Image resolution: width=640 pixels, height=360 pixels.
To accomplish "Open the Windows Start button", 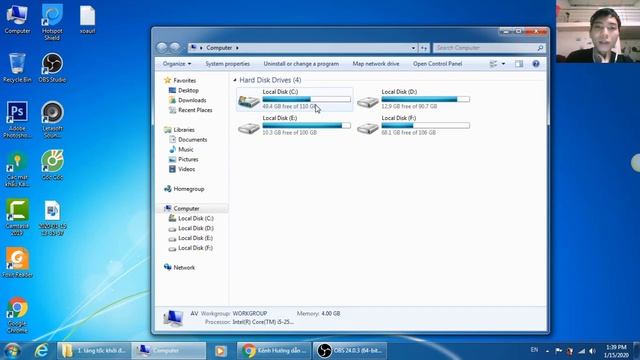I will [12, 351].
